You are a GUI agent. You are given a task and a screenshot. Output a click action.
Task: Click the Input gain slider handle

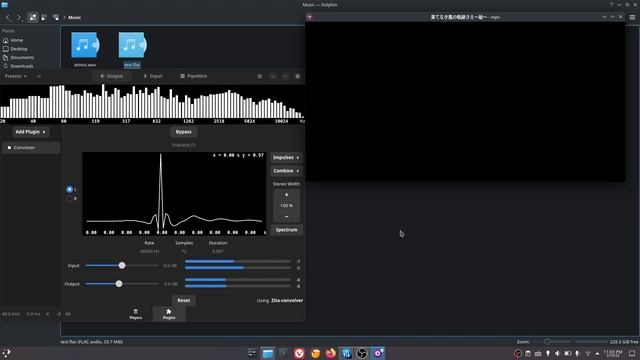point(122,266)
